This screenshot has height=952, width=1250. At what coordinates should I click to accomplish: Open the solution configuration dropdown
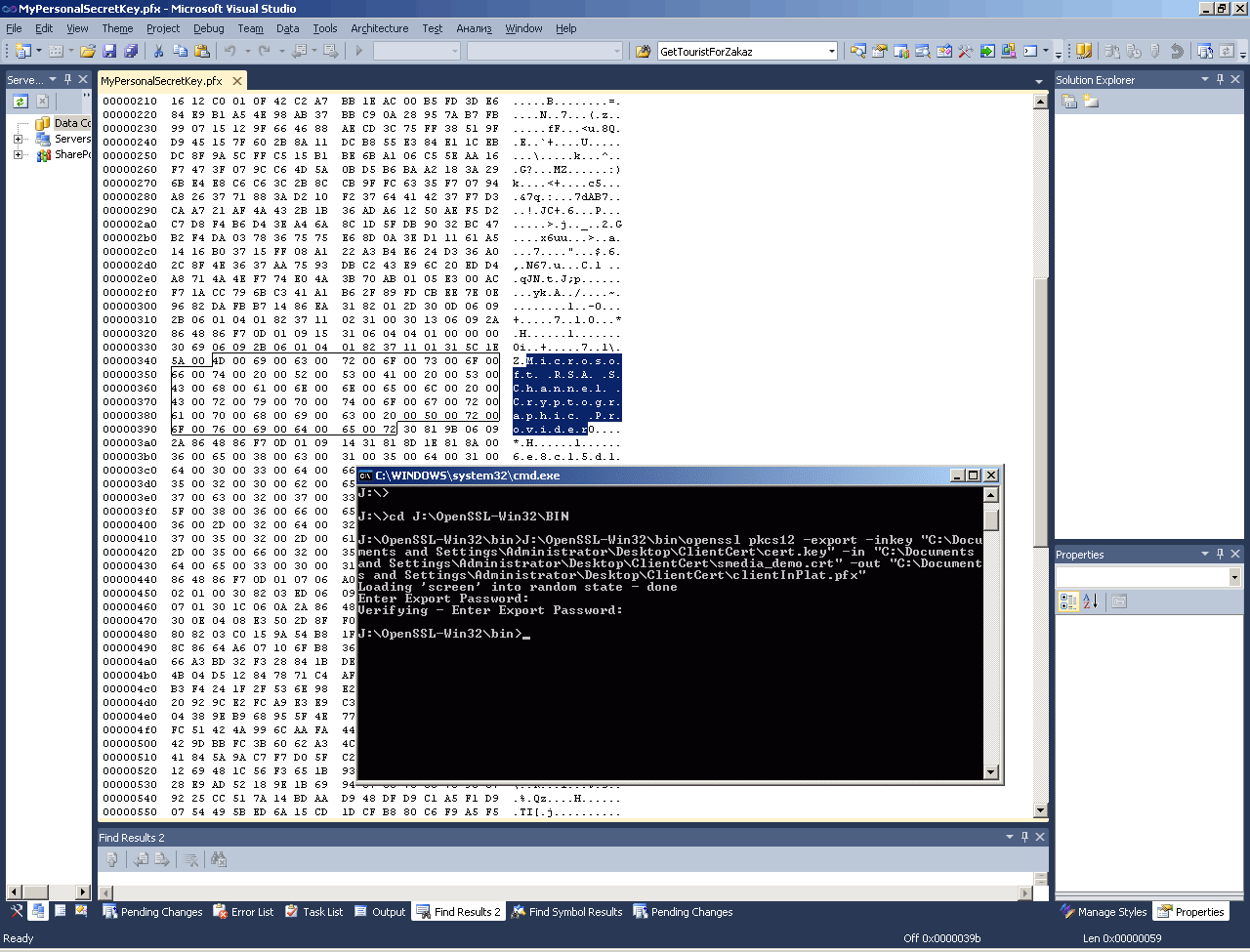pos(454,51)
